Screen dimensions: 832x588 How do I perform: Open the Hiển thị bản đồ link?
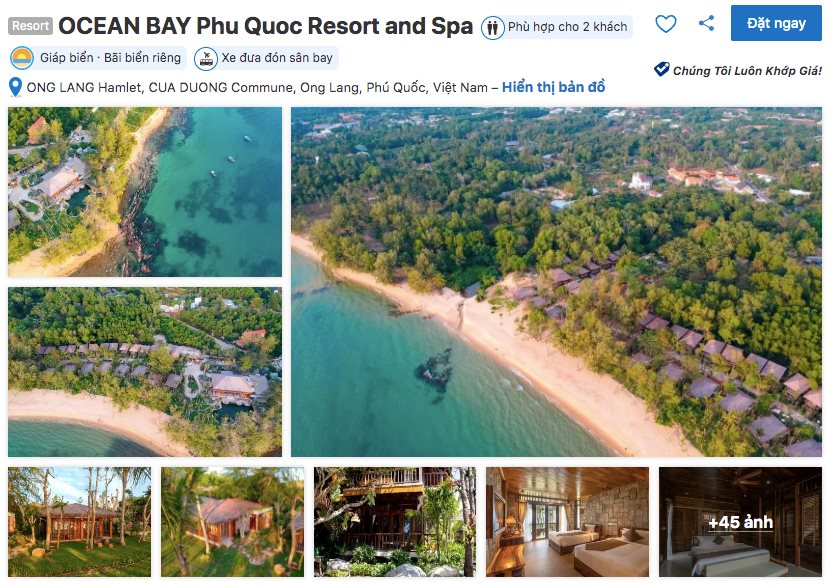pos(553,87)
